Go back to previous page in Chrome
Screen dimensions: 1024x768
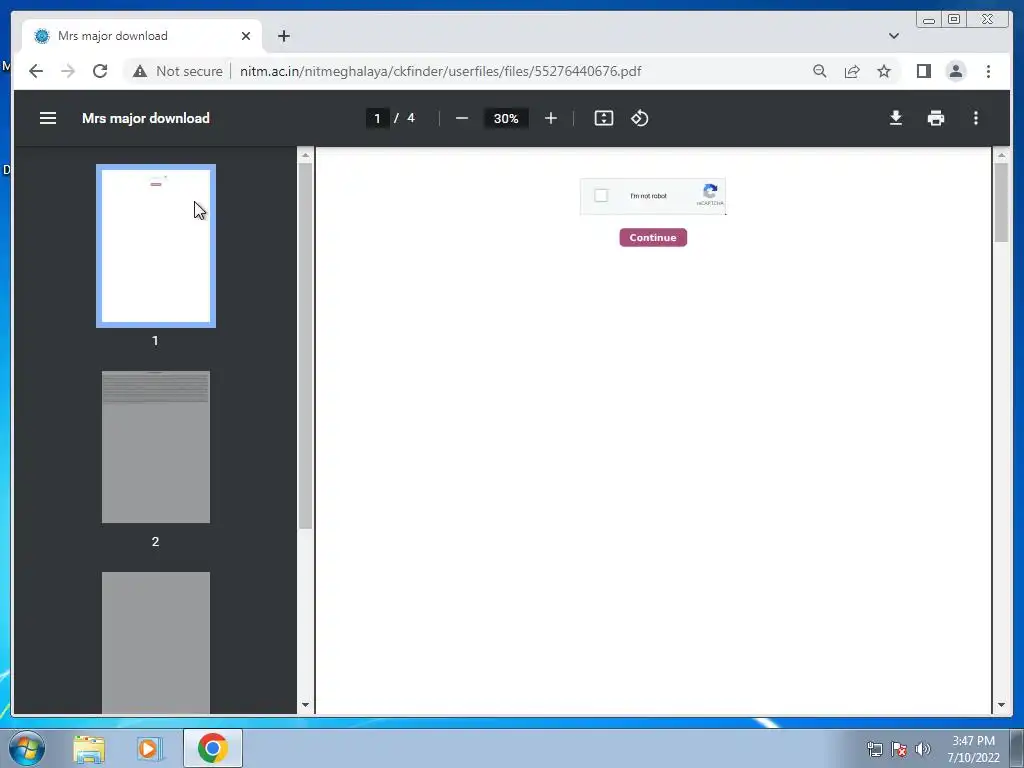[x=36, y=71]
